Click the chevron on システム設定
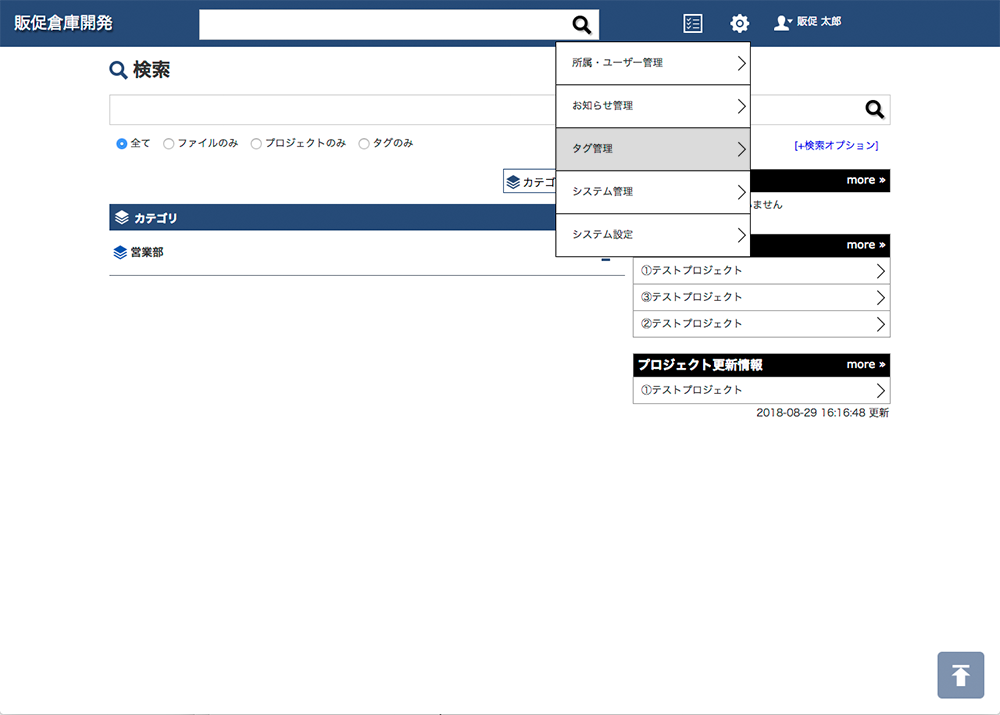This screenshot has width=1000, height=715. (x=741, y=235)
